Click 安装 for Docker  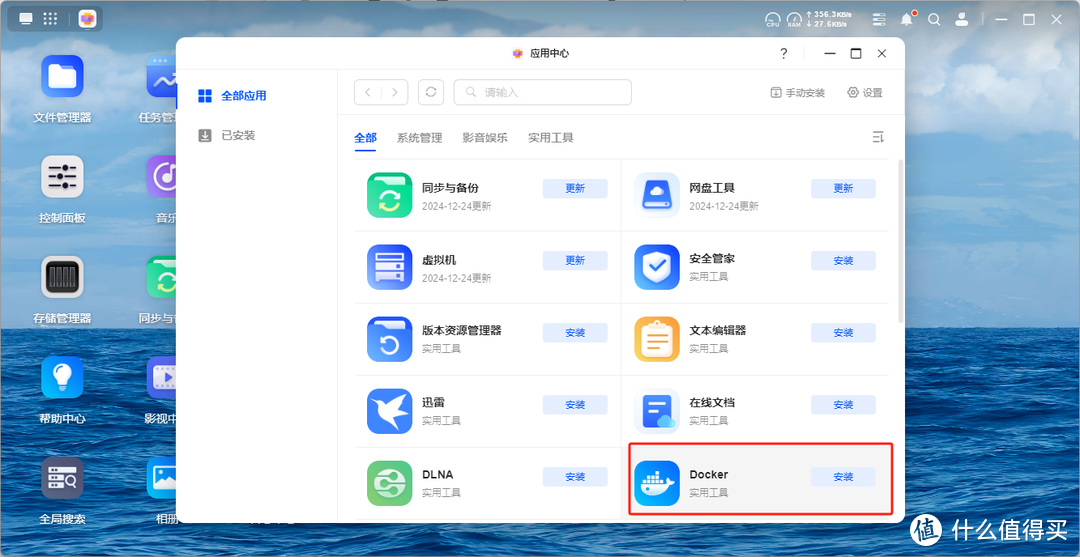click(x=843, y=477)
